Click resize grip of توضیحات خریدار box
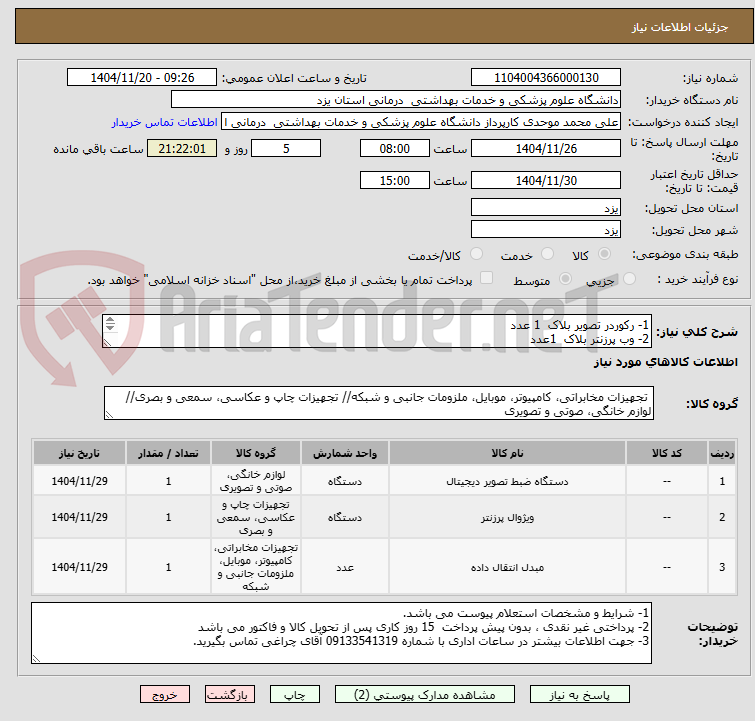The width and height of the screenshot is (755, 721). 36,659
